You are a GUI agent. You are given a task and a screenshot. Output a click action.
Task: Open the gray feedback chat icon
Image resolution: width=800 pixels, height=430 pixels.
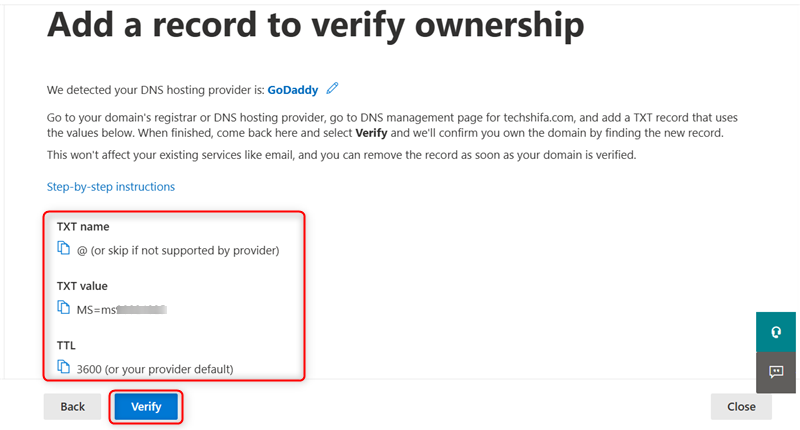click(x=776, y=372)
